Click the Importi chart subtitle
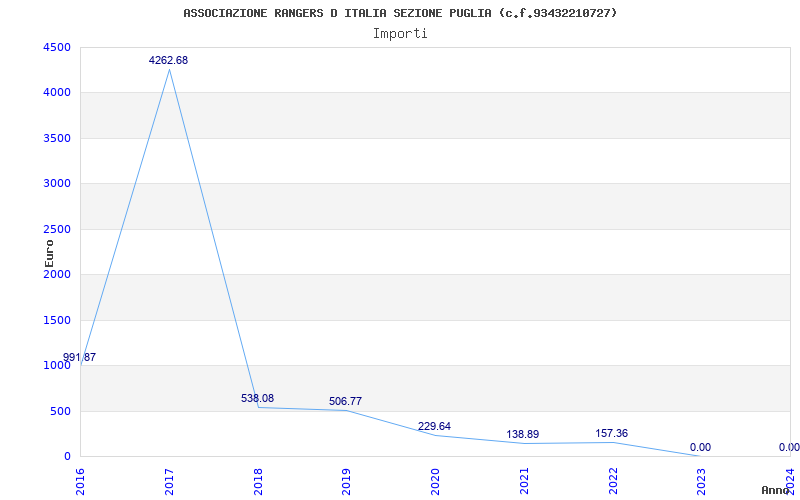The image size is (800, 500). [400, 34]
